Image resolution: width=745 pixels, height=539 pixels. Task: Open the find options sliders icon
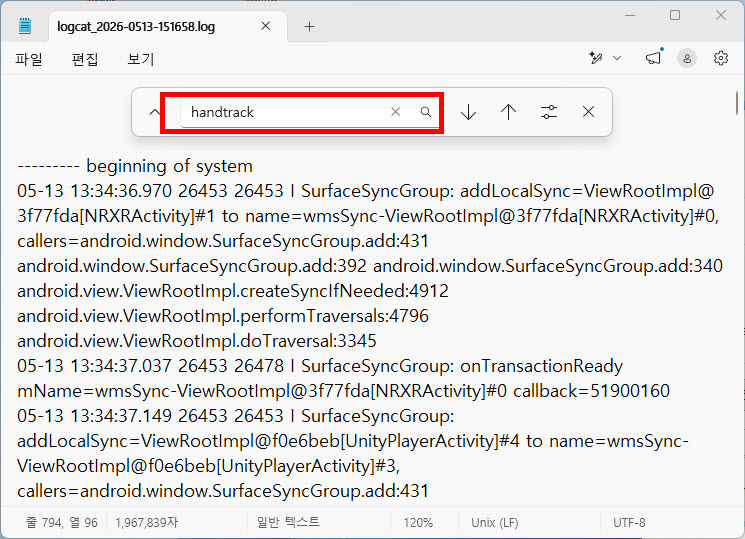coord(549,112)
